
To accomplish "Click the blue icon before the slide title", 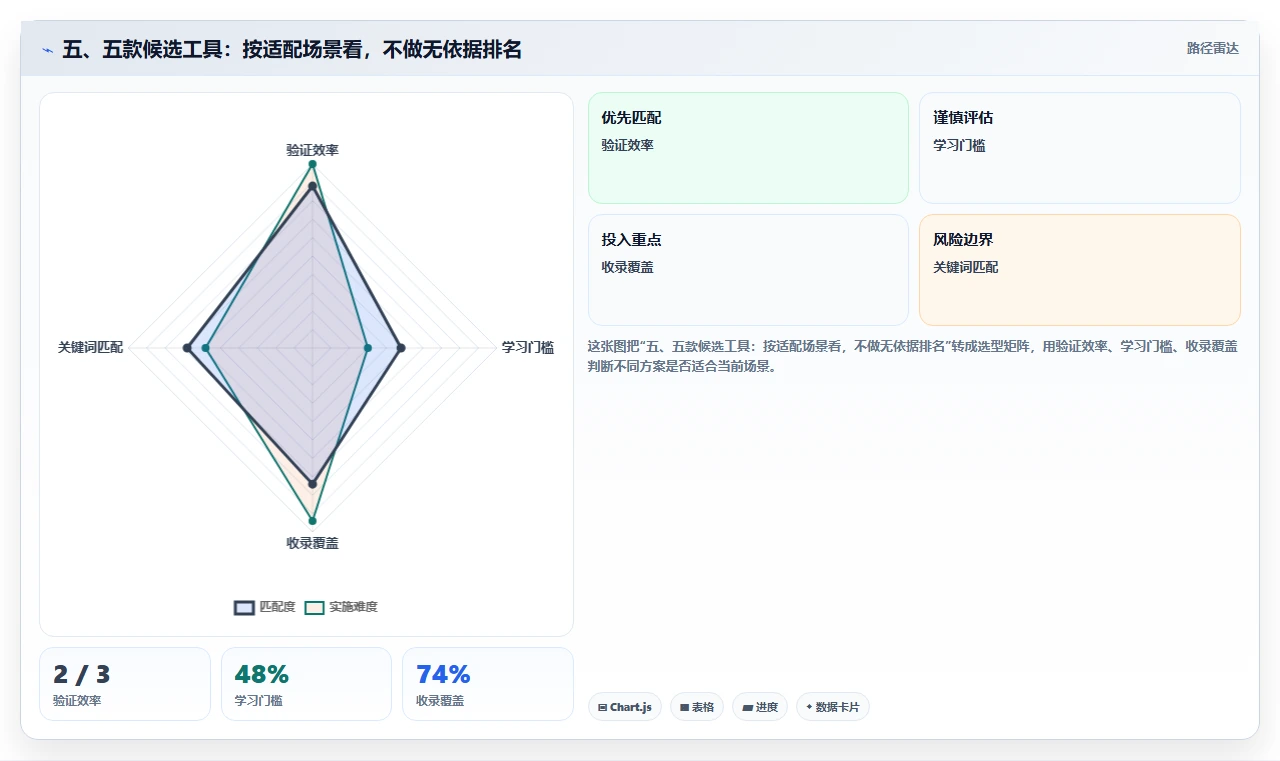I will (x=48, y=50).
